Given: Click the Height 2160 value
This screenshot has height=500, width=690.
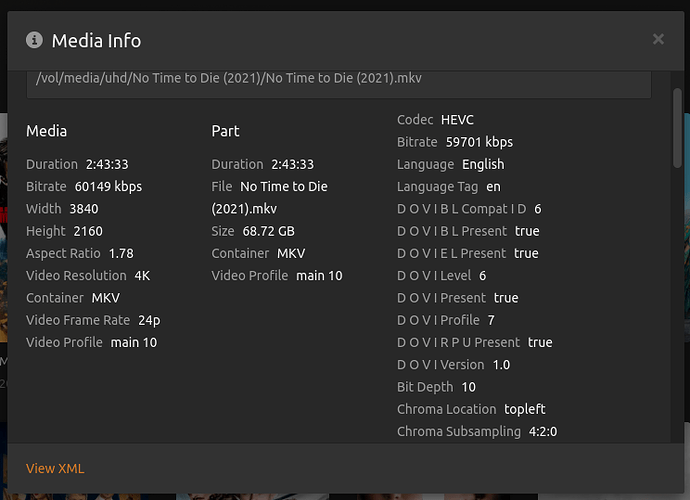Looking at the screenshot, I should point(88,231).
